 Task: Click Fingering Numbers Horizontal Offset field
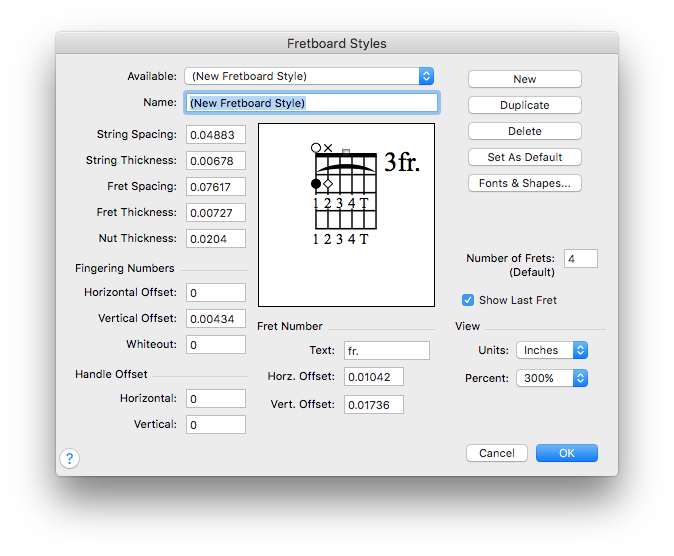pos(216,292)
